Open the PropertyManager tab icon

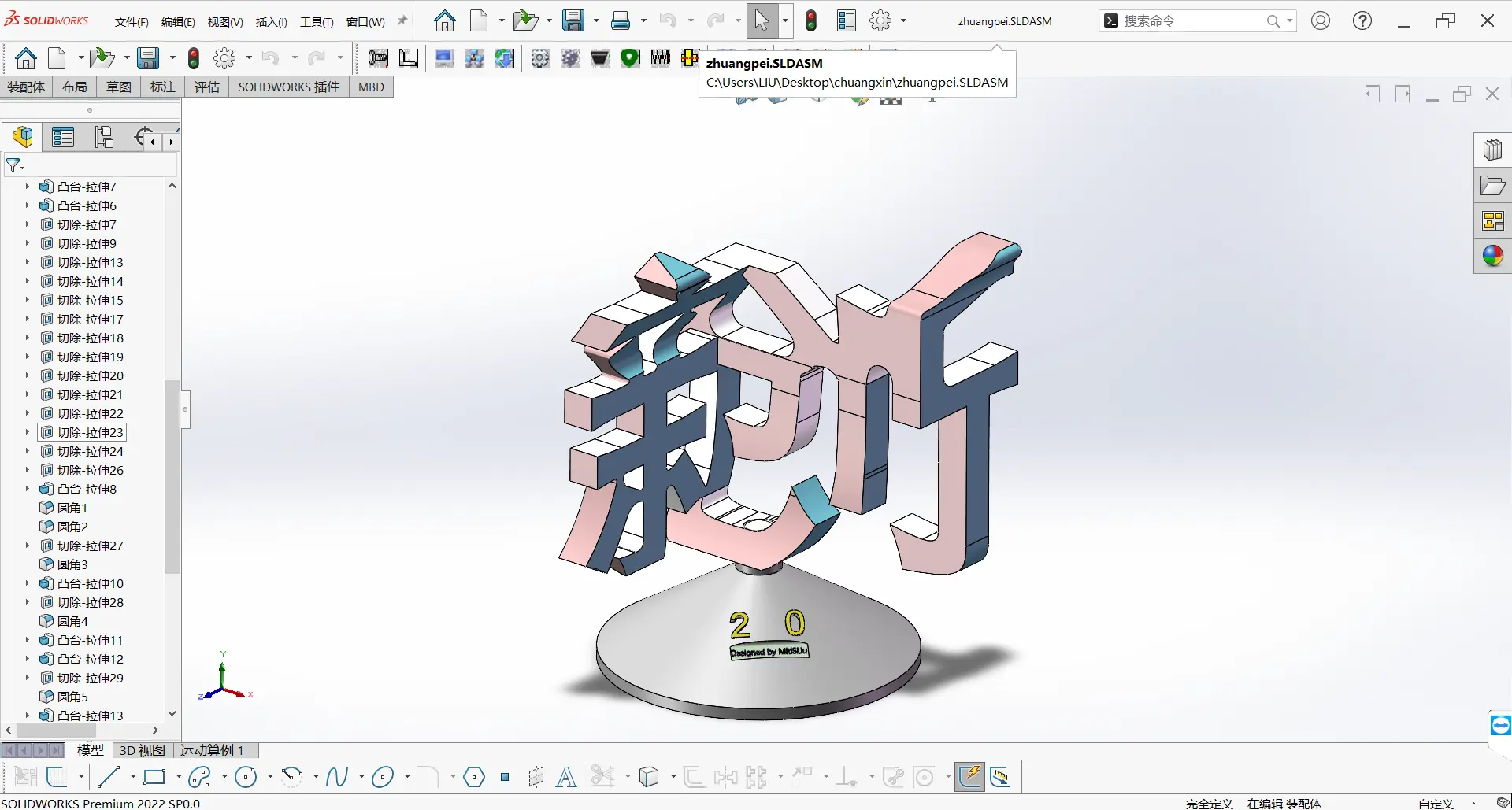click(x=63, y=137)
